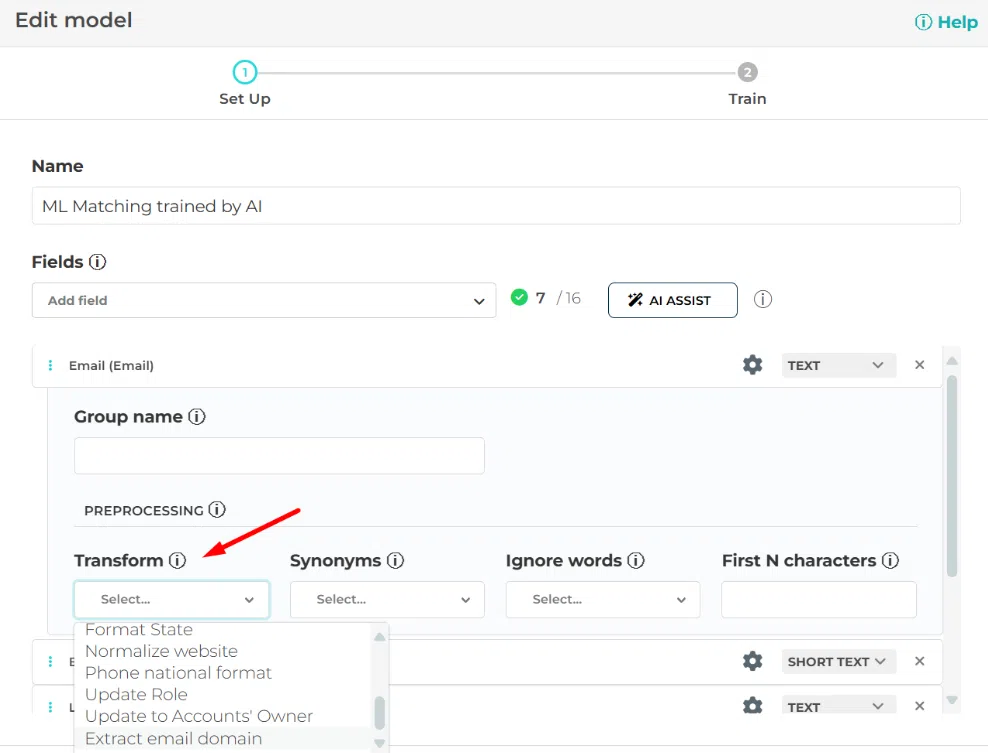Click info icon beside Group name

[x=197, y=417]
